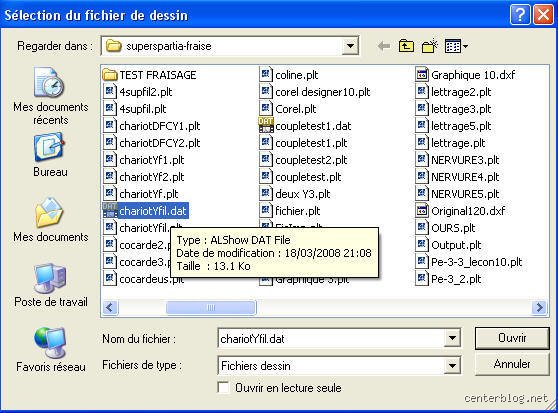The width and height of the screenshot is (558, 413).
Task: Click the 4supfil2.plt file icon
Action: pyautogui.click(x=110, y=91)
